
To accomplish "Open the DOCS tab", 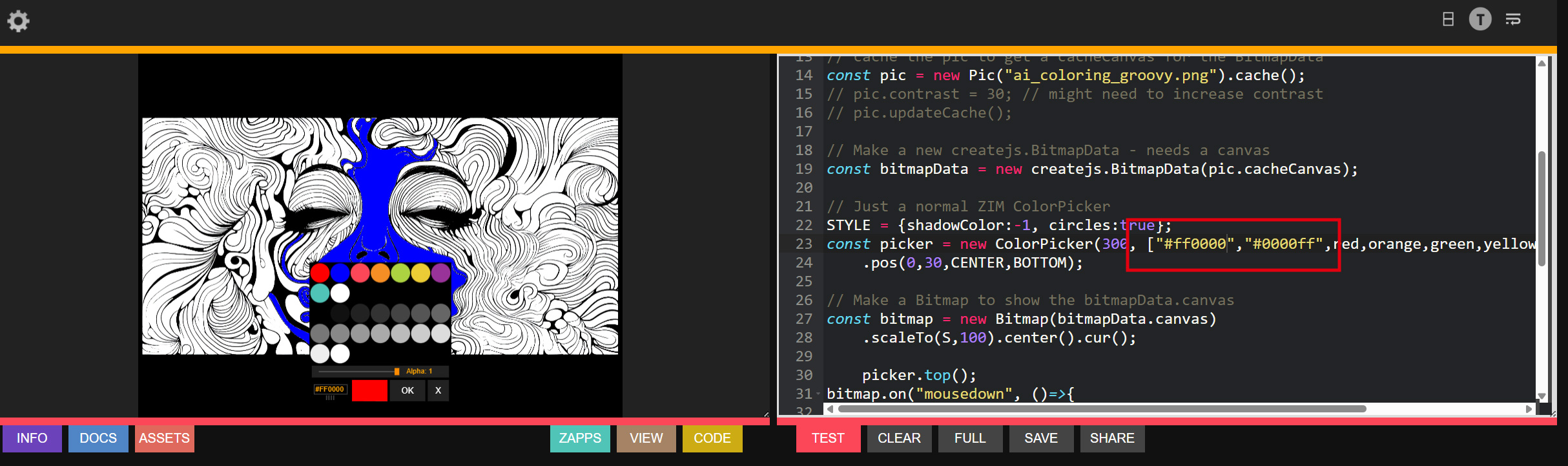I will 98,438.
